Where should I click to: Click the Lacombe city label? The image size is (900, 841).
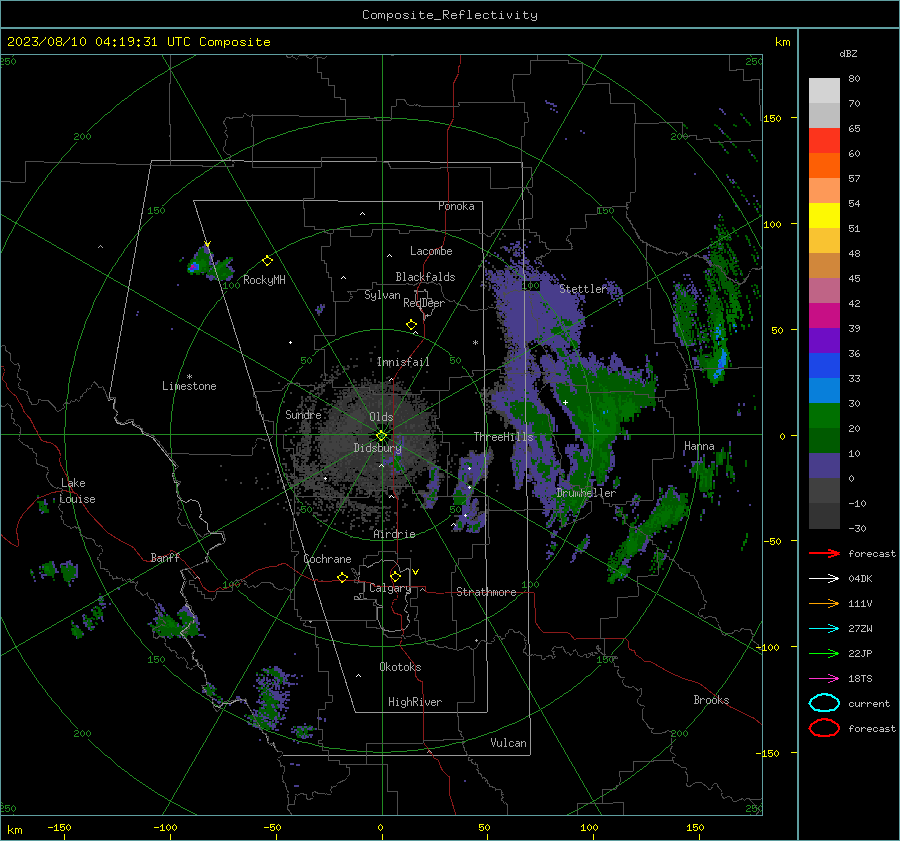431,251
